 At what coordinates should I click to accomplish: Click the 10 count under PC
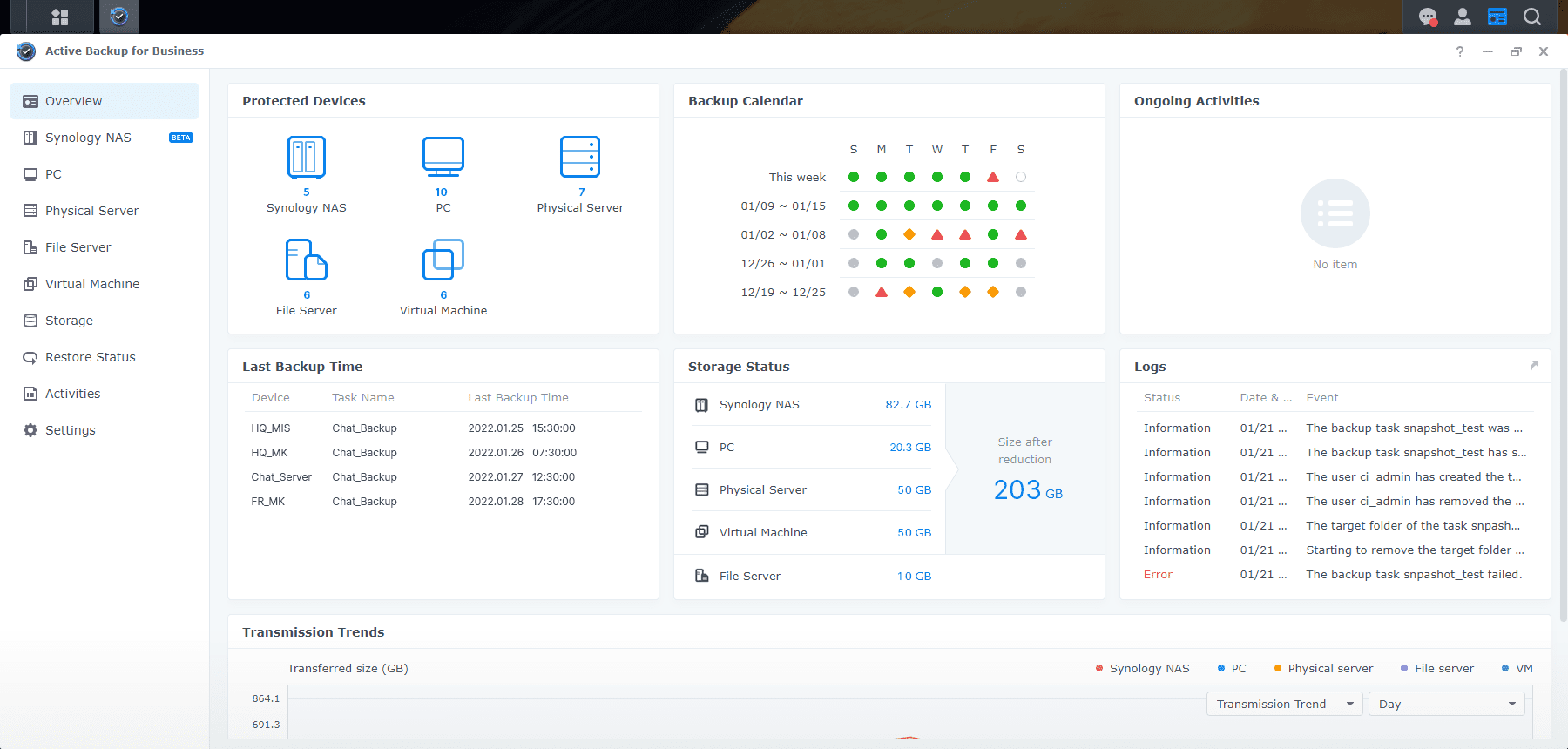[x=442, y=192]
